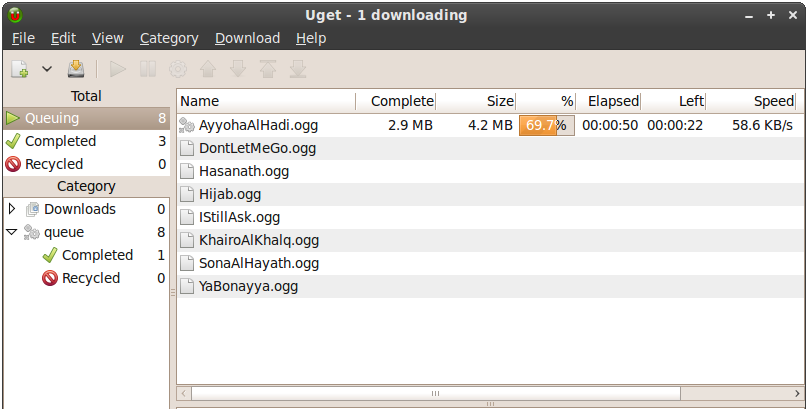Click the save all settings toolbar icon
The height and width of the screenshot is (409, 812).
point(76,69)
